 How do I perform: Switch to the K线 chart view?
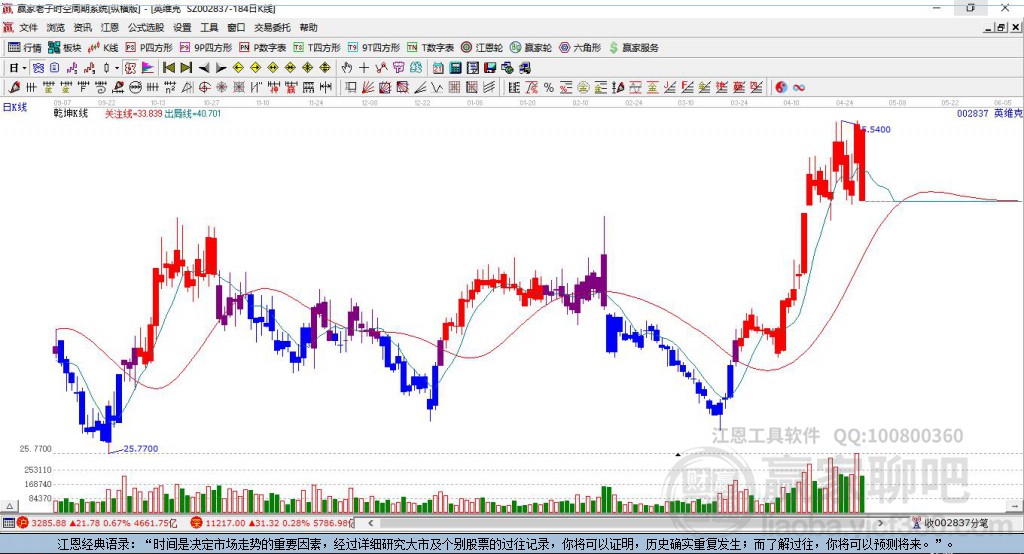tap(103, 48)
